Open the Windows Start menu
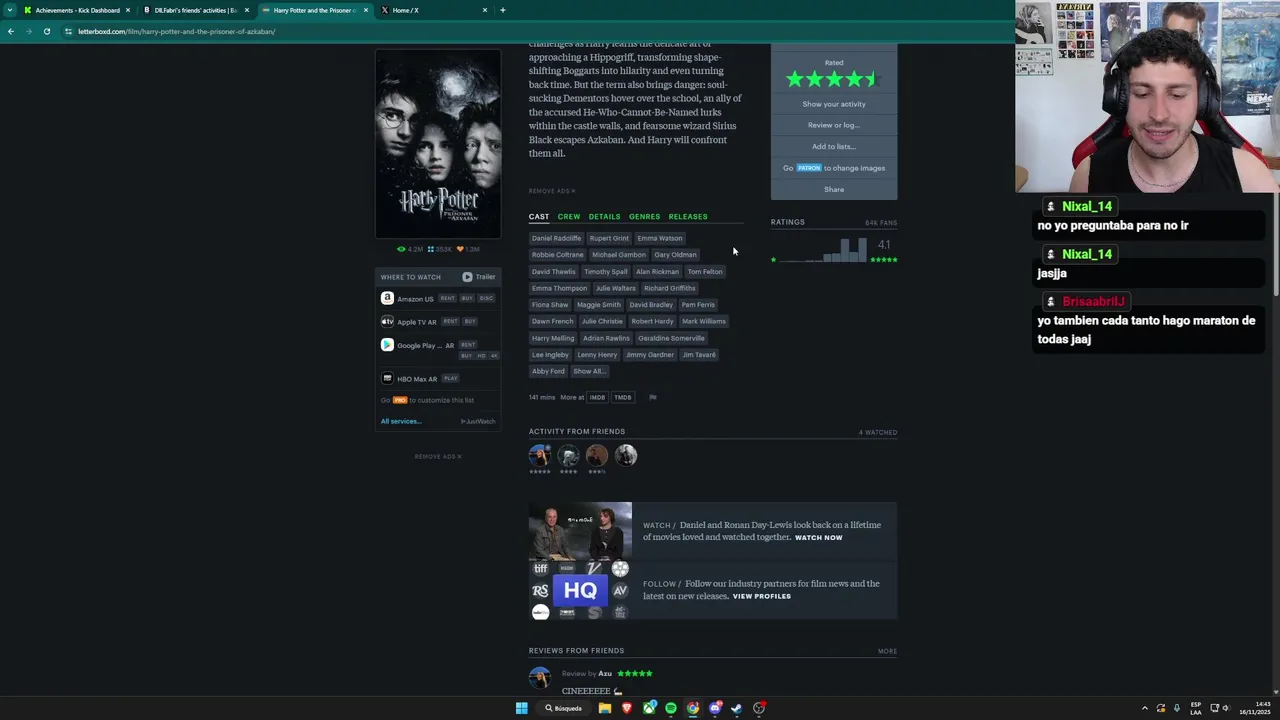This screenshot has height=720, width=1280. 521,708
